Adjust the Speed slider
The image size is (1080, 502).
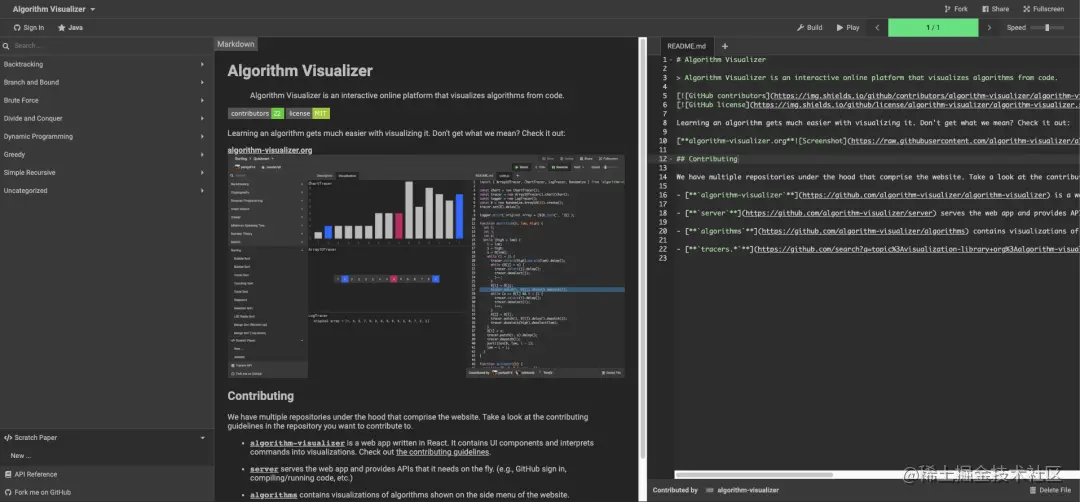point(1047,28)
